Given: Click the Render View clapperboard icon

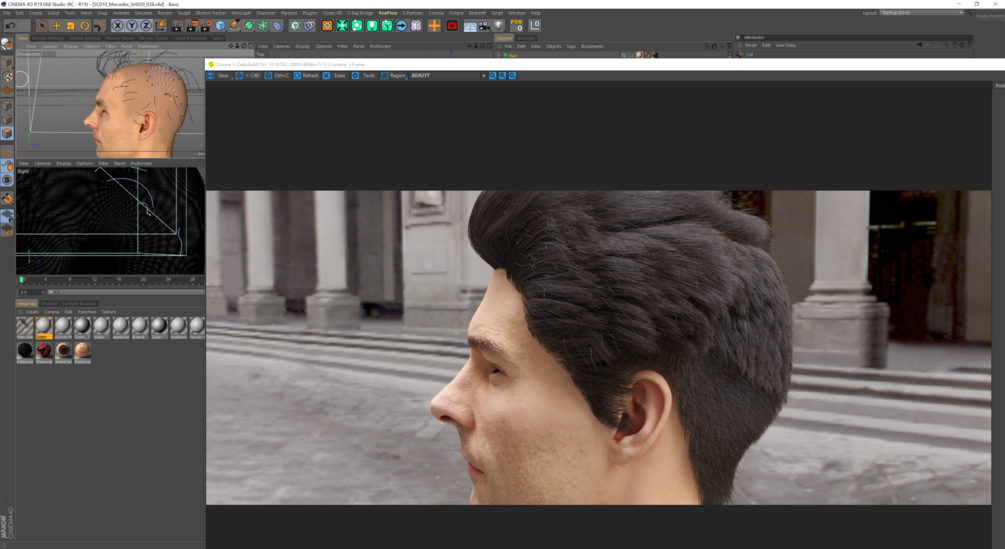Looking at the screenshot, I should tap(177, 26).
